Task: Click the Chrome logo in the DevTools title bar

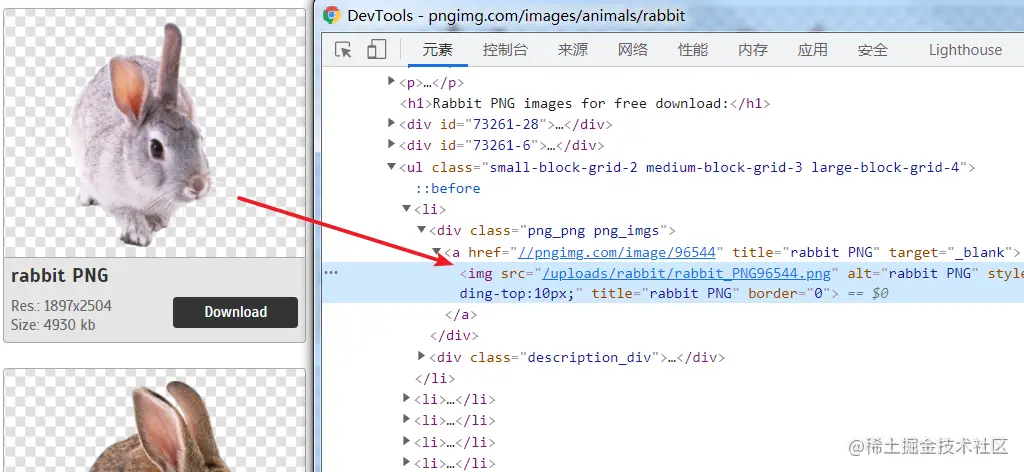Action: point(332,16)
